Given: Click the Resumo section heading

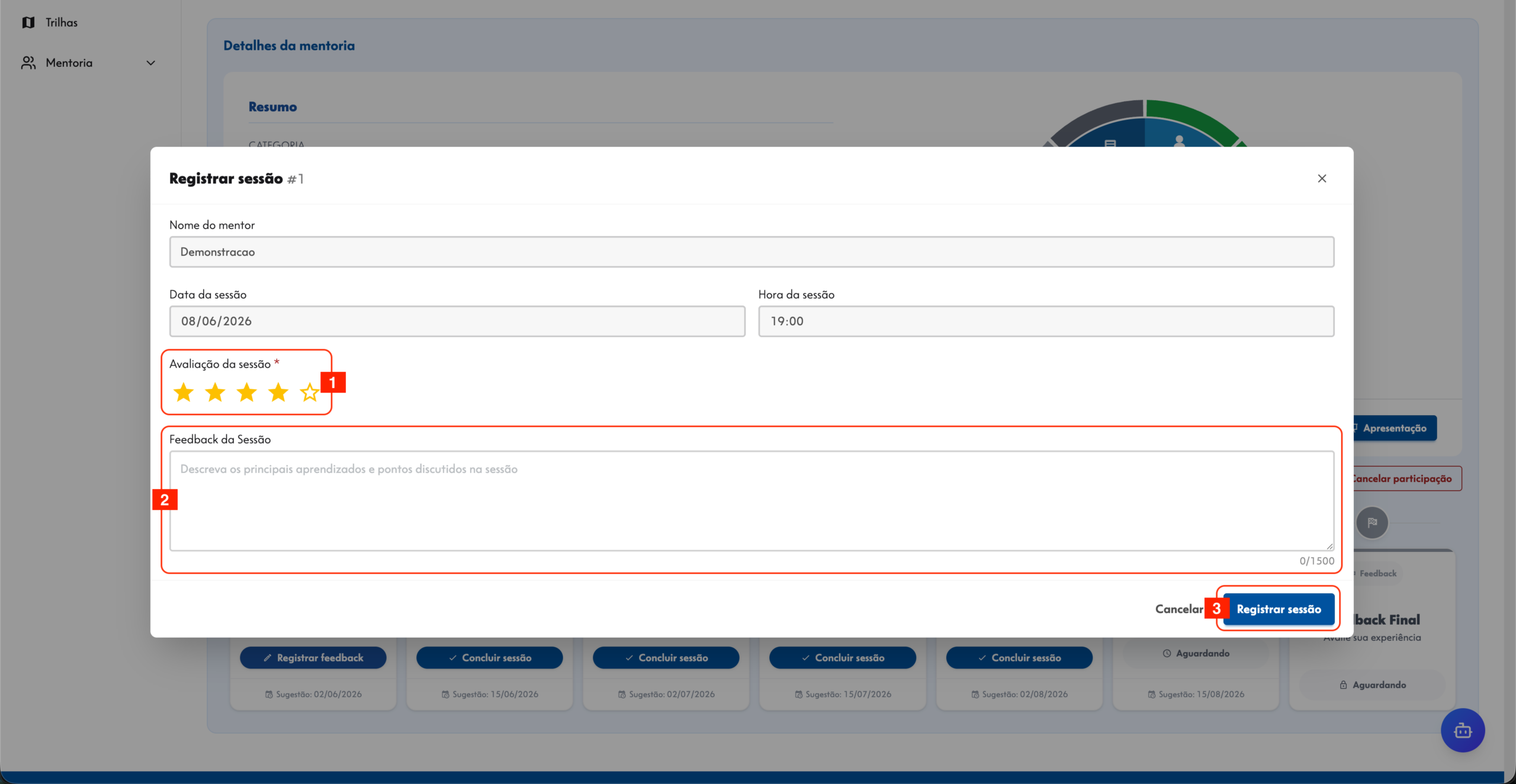Looking at the screenshot, I should tap(272, 107).
